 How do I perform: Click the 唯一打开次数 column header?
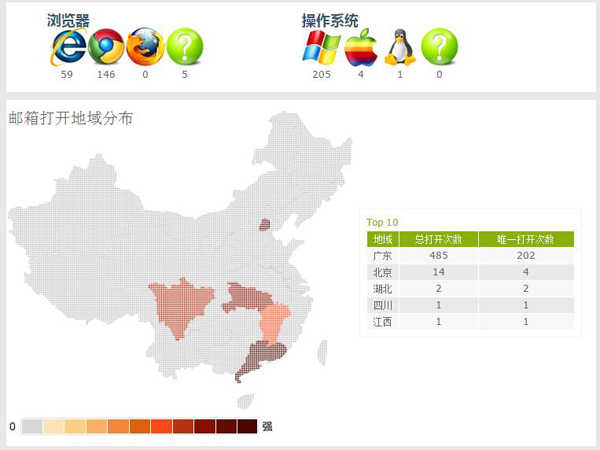click(x=526, y=240)
